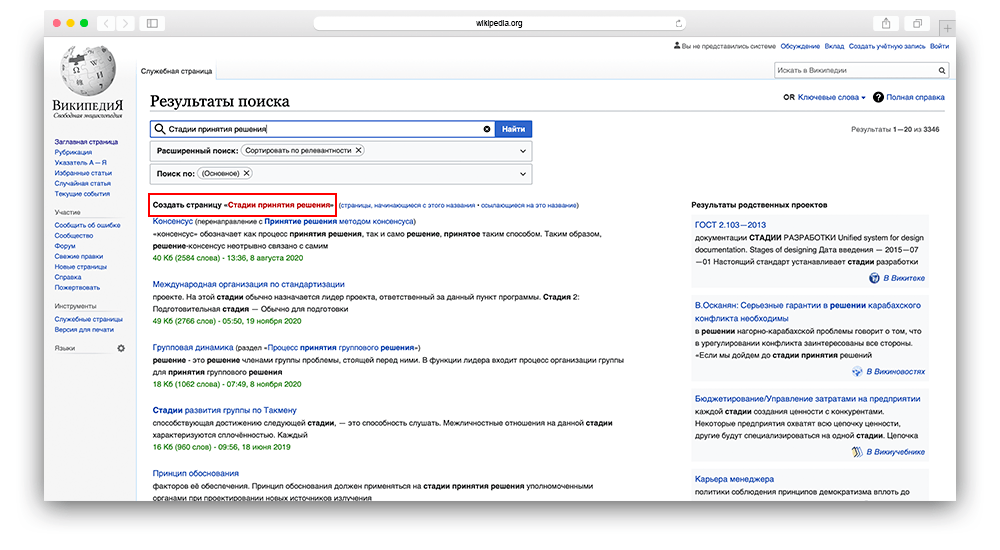The height and width of the screenshot is (550, 1000).
Task: Open 'Международная организация по стандартизации' result
Action: click(249, 285)
